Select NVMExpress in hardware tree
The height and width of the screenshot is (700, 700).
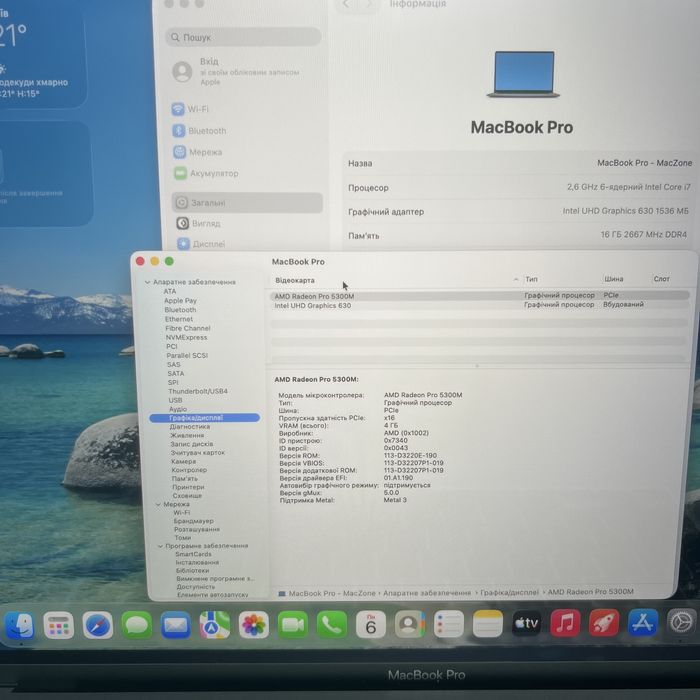(x=187, y=338)
